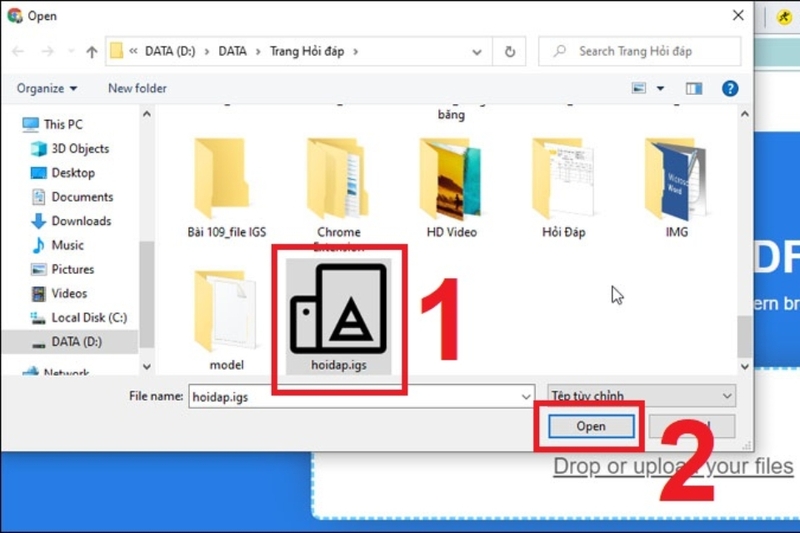Open the Chrome Extension folder

pyautogui.click(x=338, y=194)
